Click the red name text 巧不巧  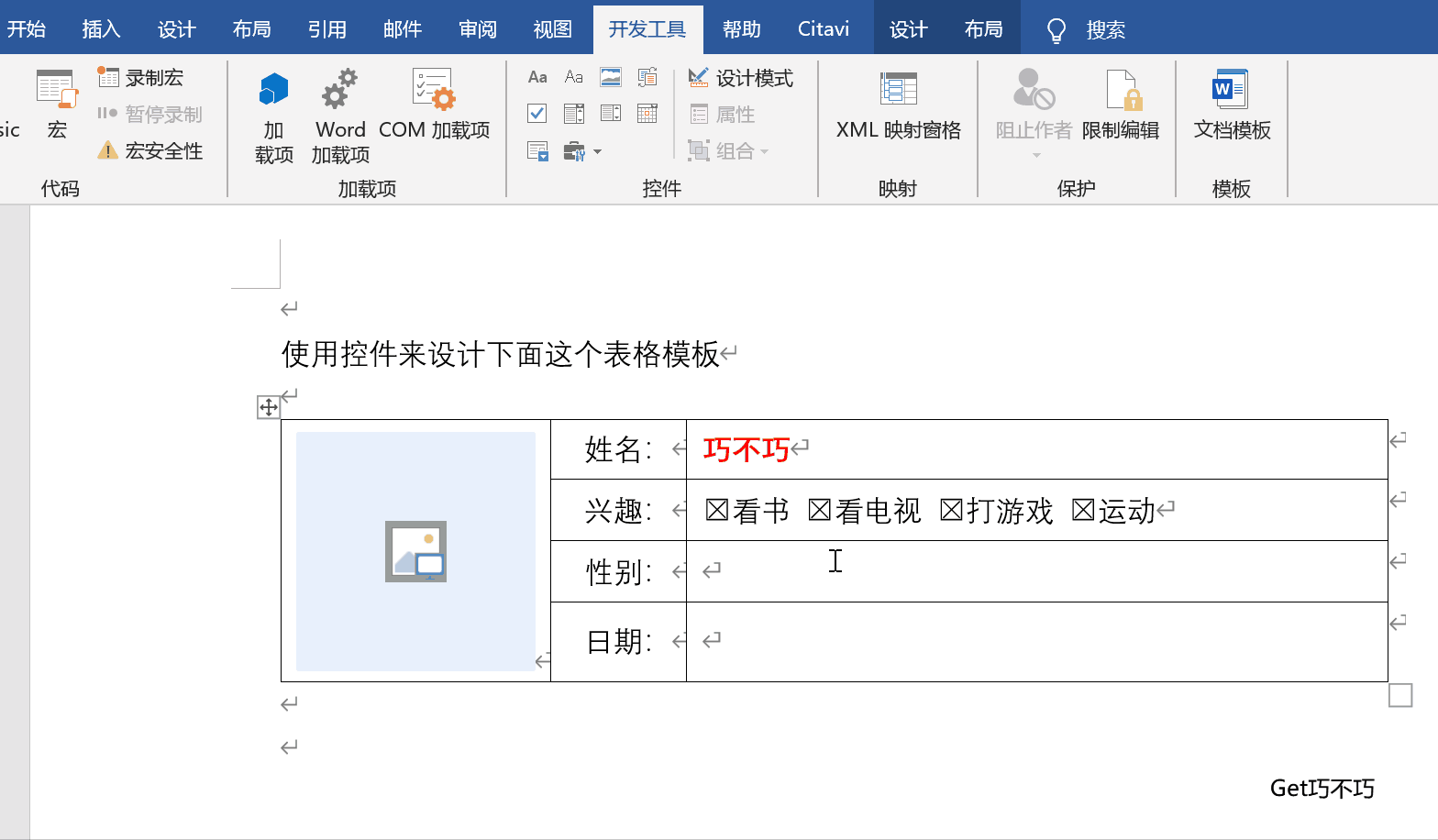747,449
